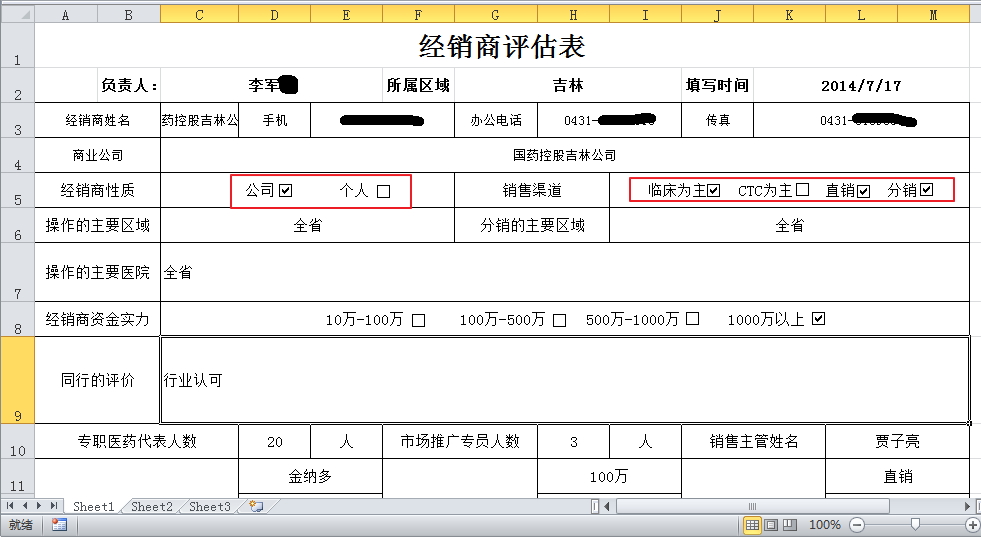Check the 个人 checkbox
The height and width of the screenshot is (537, 981).
tap(384, 191)
